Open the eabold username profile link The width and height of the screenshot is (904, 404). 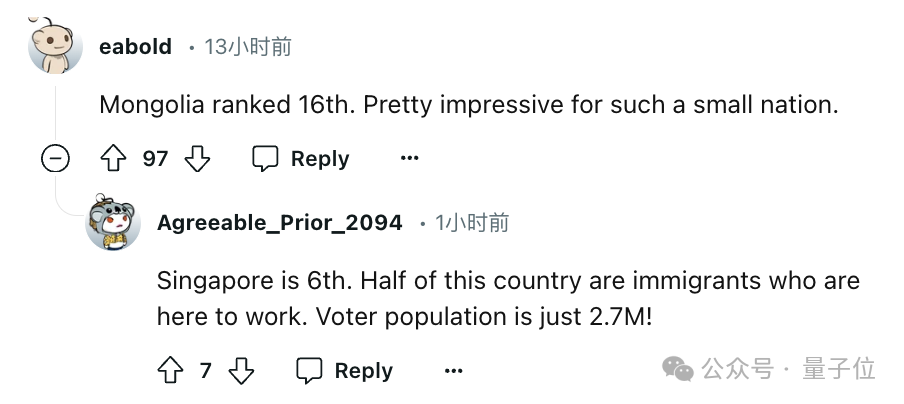pos(135,47)
